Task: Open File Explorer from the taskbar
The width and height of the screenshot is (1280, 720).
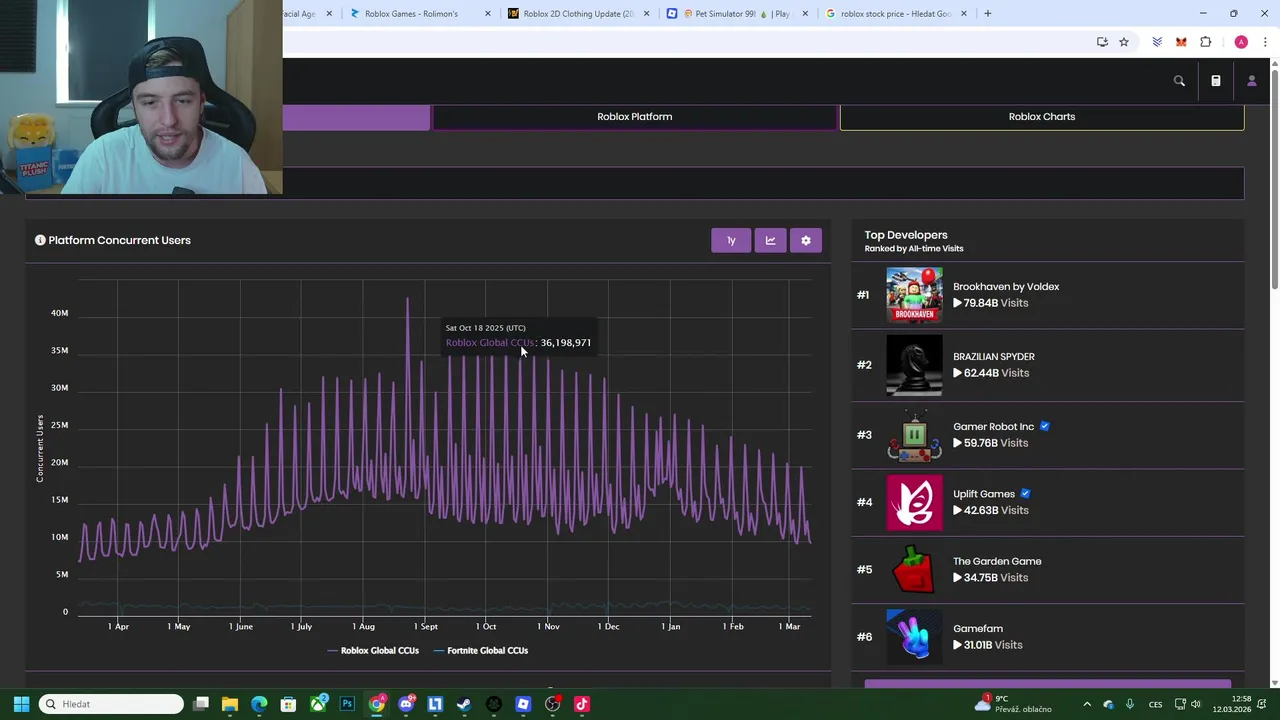Action: 230,704
